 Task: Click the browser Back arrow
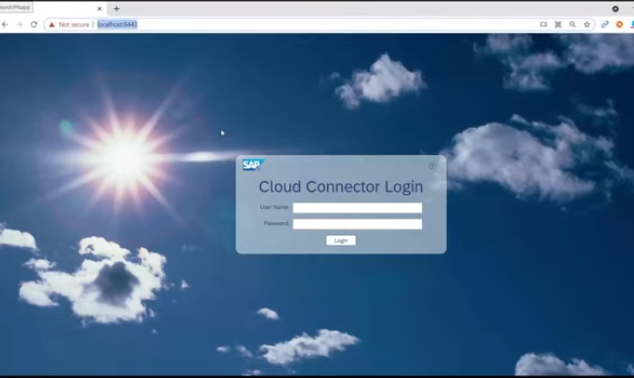point(5,25)
